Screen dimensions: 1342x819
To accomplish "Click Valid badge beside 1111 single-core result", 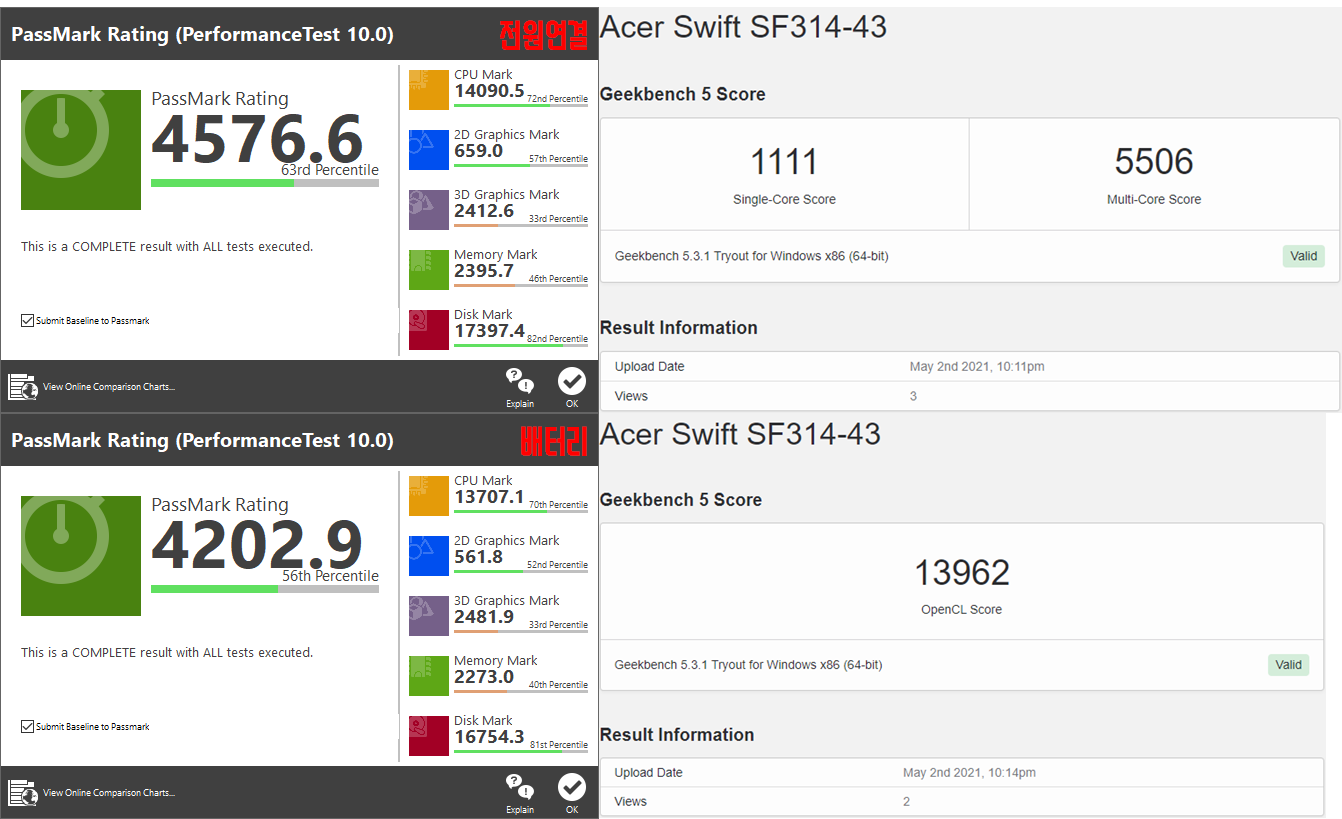I will (x=1304, y=256).
